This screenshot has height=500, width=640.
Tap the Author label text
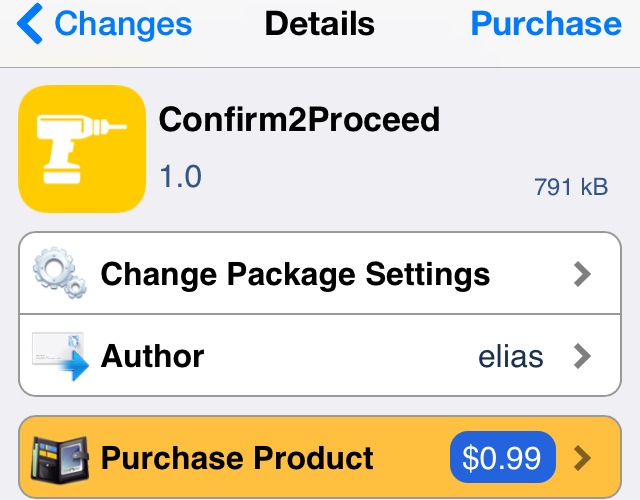(152, 356)
